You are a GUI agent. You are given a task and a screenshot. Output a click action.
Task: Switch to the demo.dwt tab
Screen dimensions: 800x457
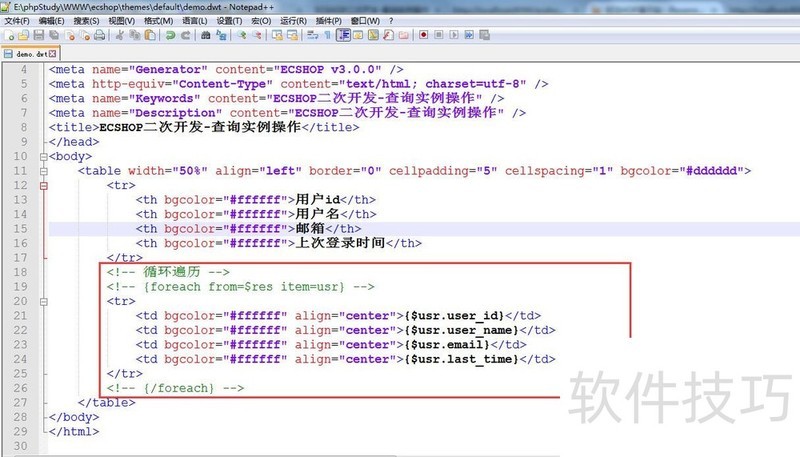[x=28, y=54]
